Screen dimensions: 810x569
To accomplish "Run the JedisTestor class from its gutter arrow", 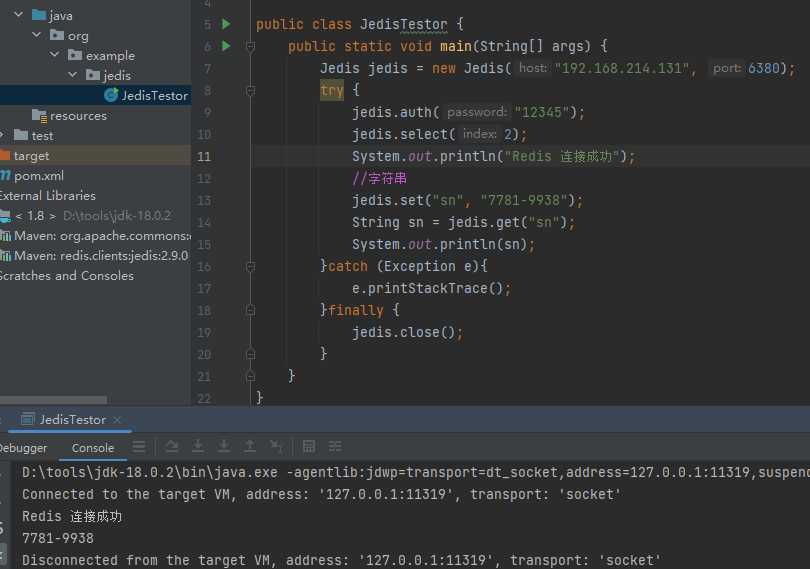I will 226,24.
